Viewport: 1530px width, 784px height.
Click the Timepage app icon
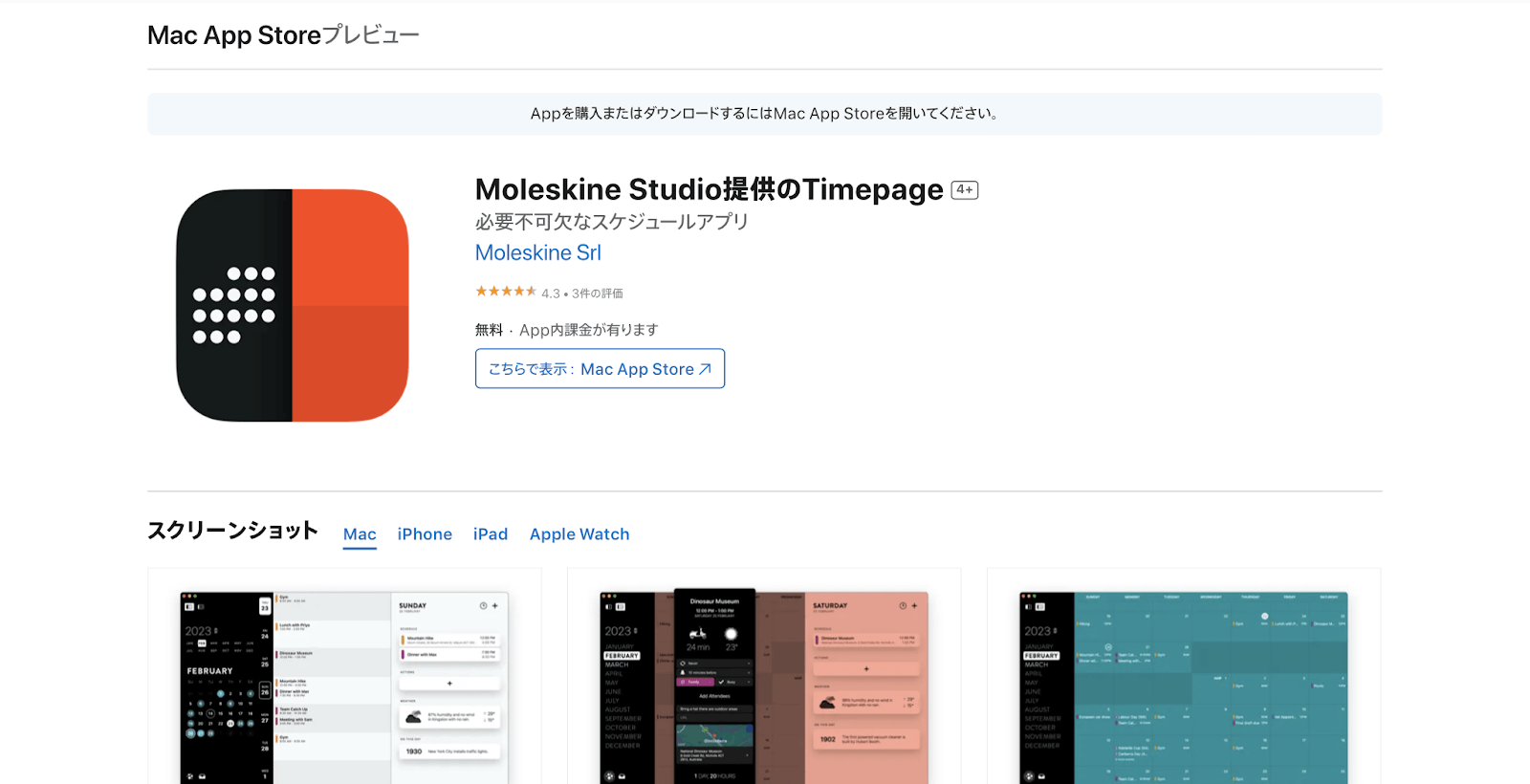293,305
